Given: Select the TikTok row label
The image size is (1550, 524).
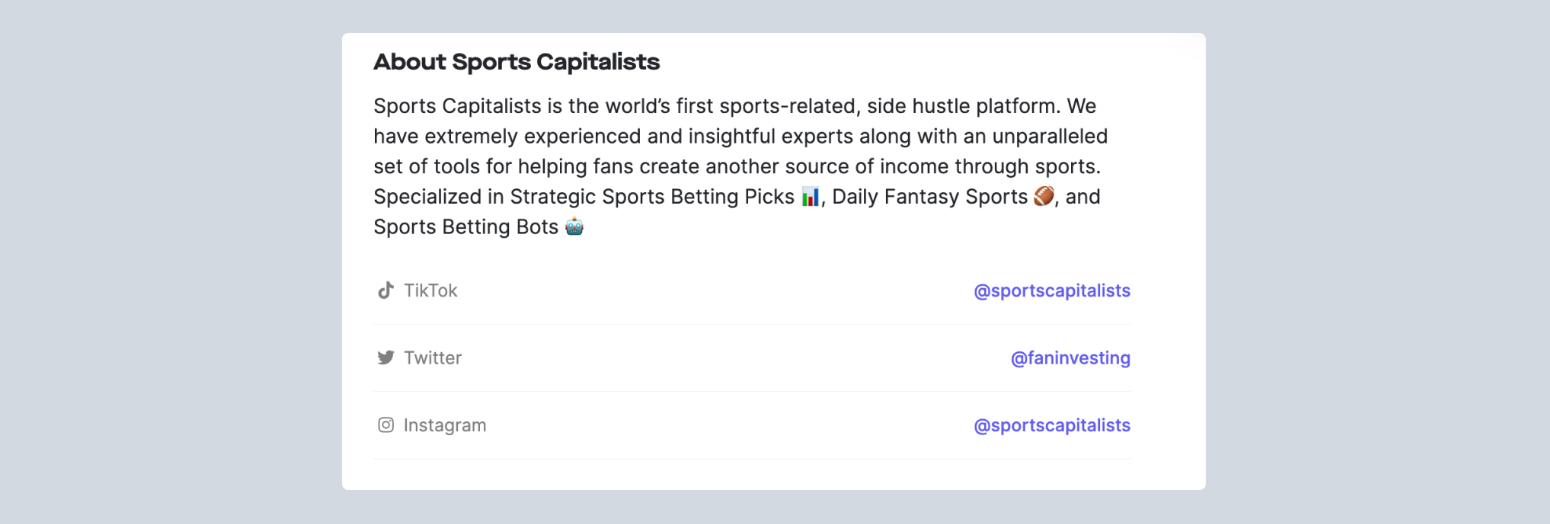Looking at the screenshot, I should (x=430, y=290).
